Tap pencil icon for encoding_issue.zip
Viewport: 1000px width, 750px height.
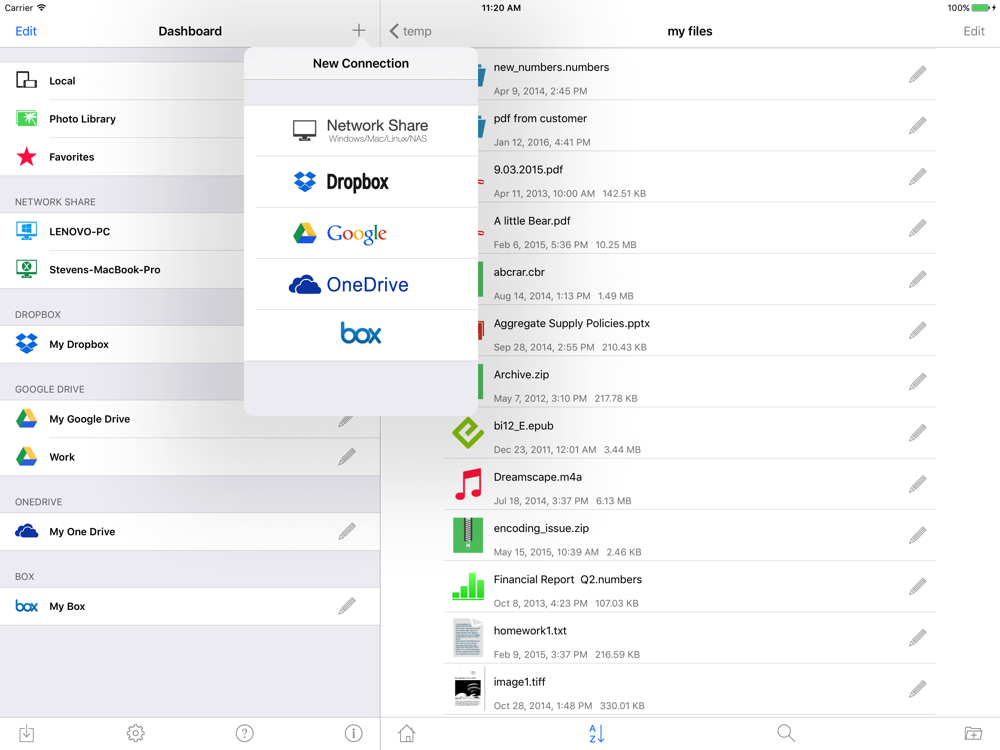click(x=918, y=535)
